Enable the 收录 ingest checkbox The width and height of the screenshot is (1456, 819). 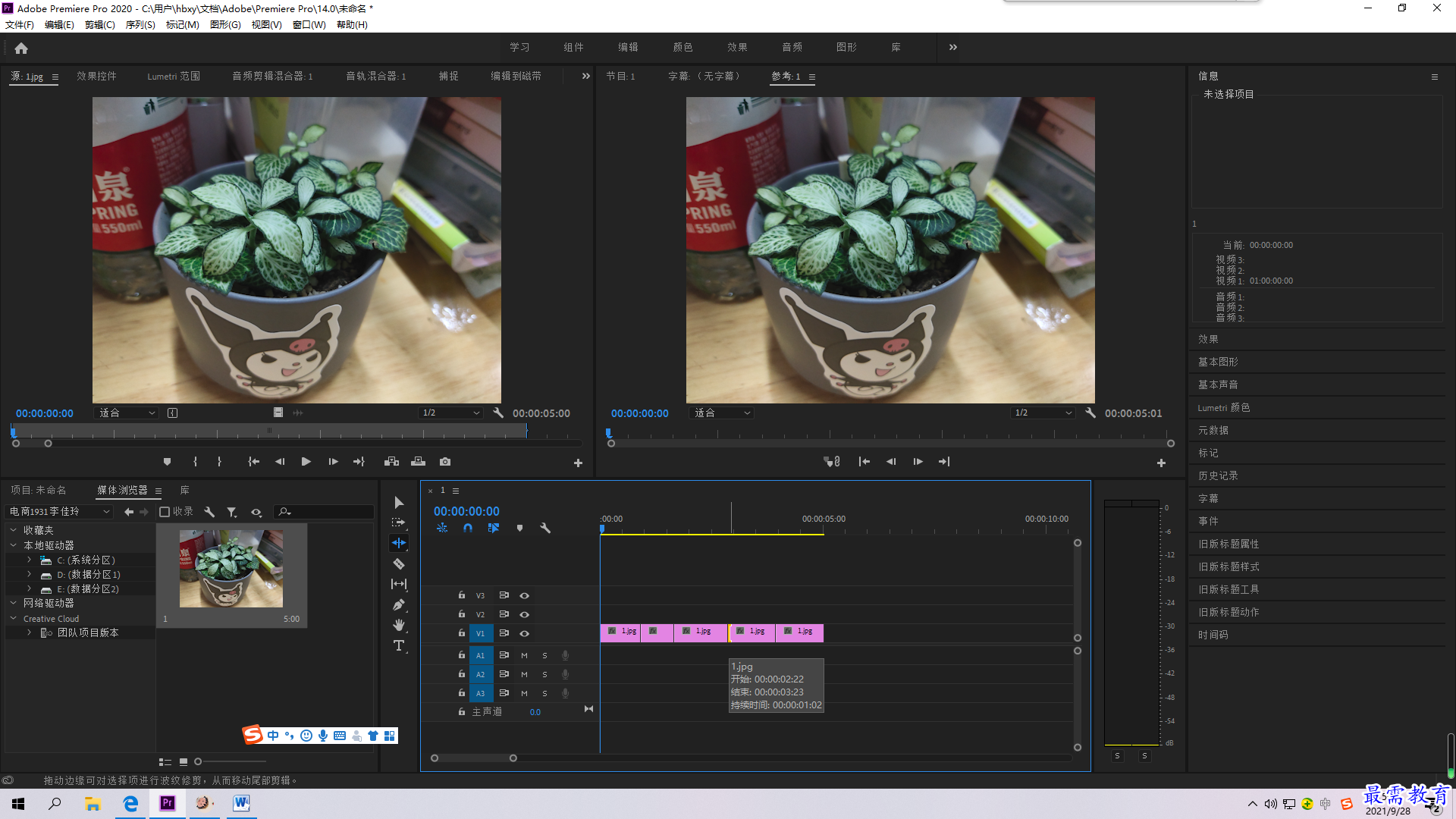(165, 512)
